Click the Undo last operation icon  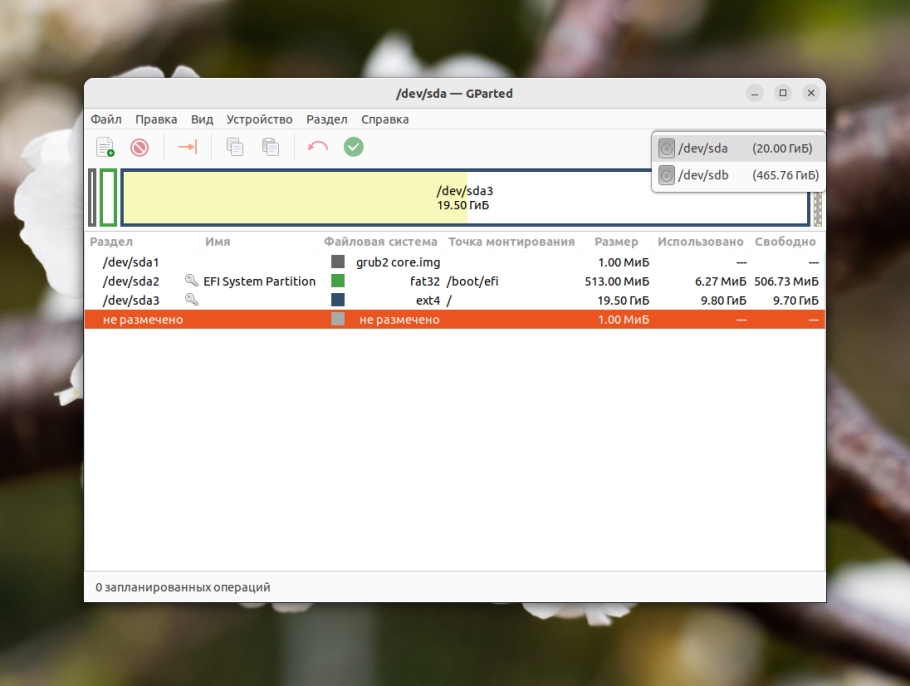317,147
